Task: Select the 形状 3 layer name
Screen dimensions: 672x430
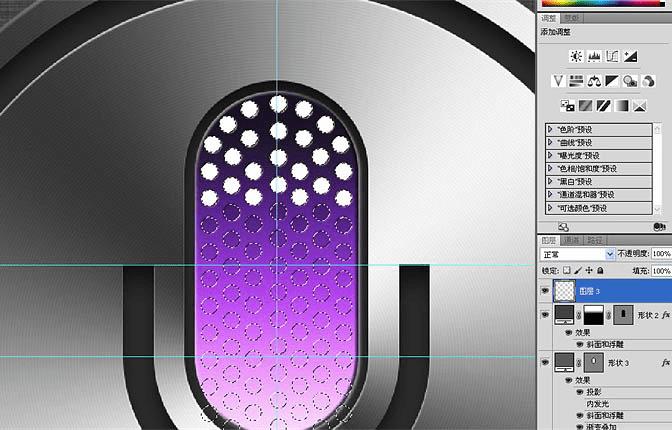Action: click(x=618, y=363)
